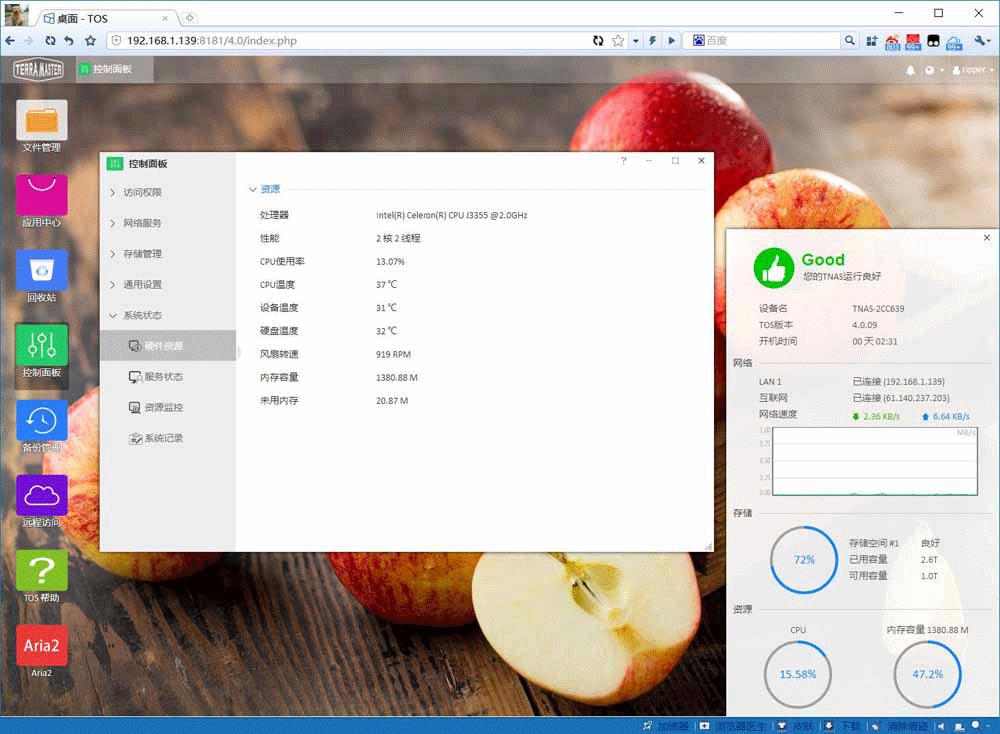The image size is (1000, 734).
Task: Open the 应用中心 app center
Action: 40,195
